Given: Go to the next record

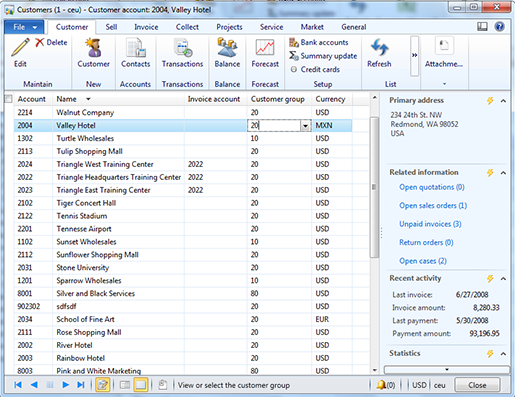Looking at the screenshot, I should coord(65,385).
